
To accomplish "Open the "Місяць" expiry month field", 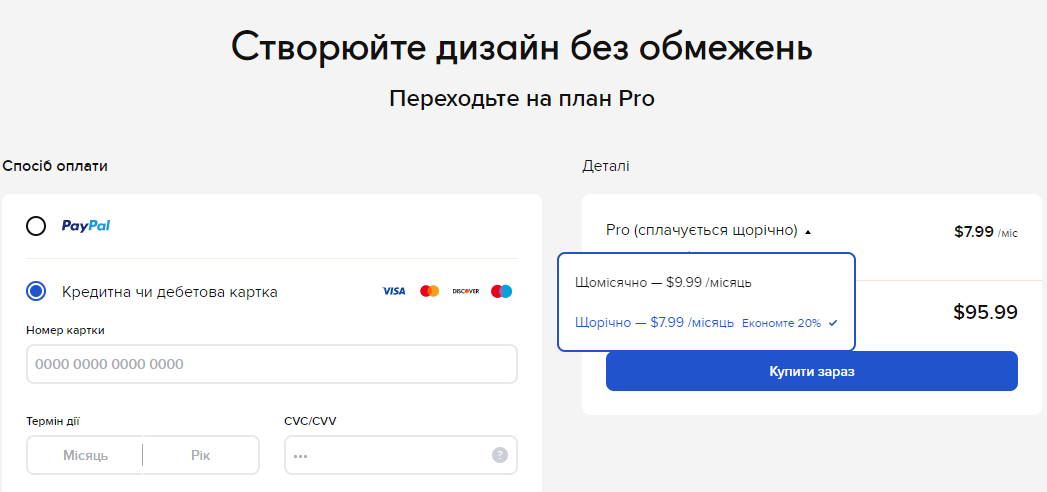I will [x=85, y=455].
